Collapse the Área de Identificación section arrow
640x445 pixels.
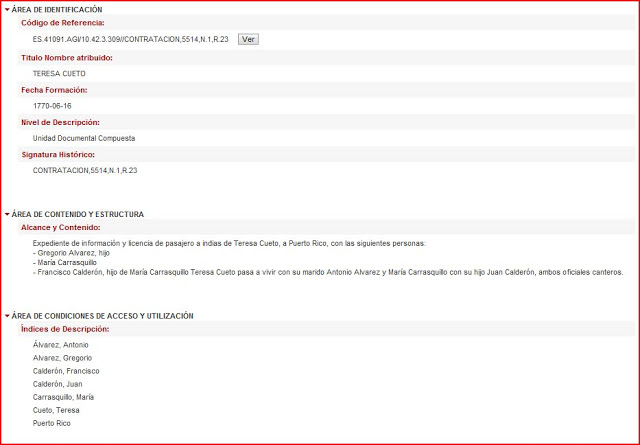(x=7, y=9)
